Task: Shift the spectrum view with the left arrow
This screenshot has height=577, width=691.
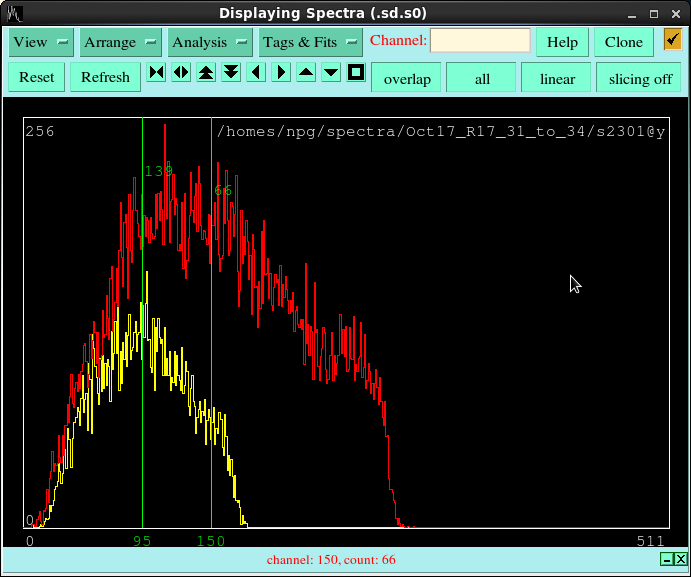Action: click(256, 73)
